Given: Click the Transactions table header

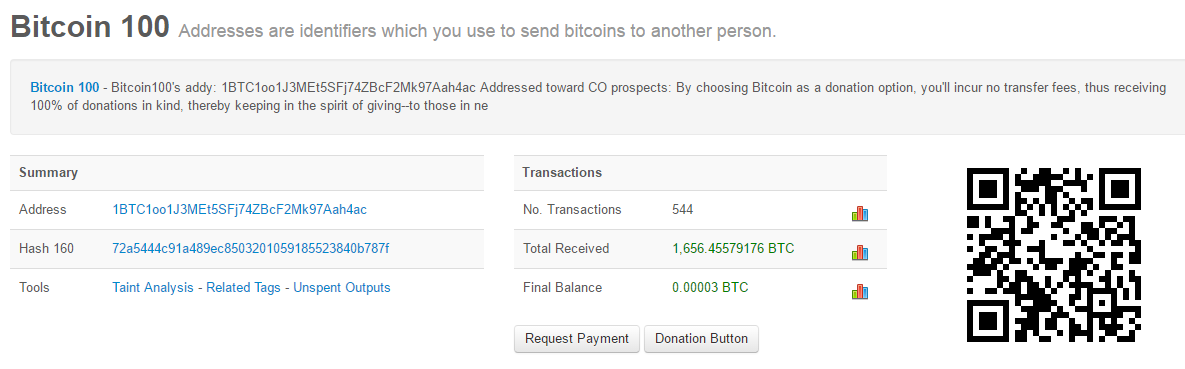Looking at the screenshot, I should pyautogui.click(x=700, y=172).
